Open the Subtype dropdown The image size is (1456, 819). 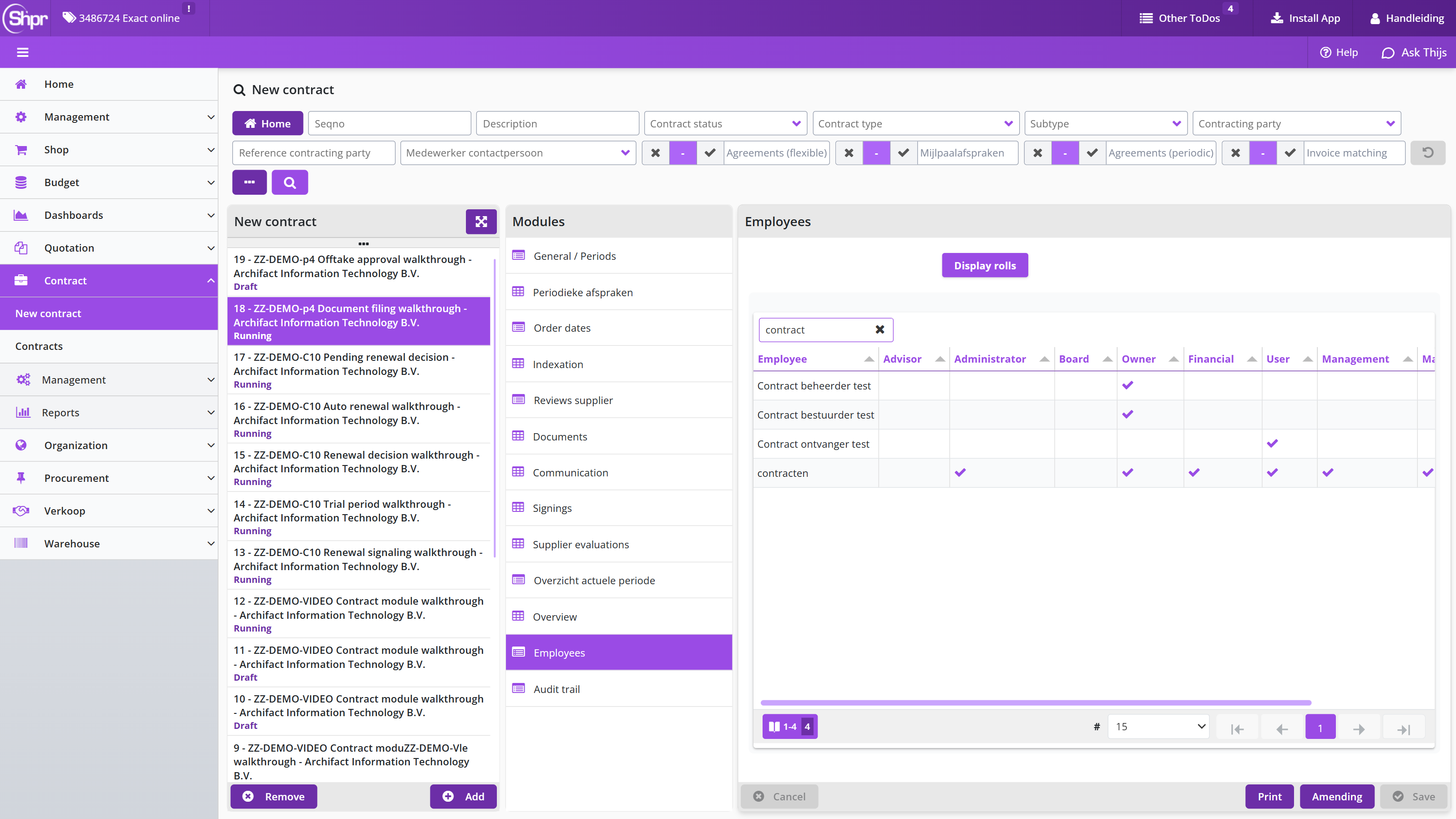click(x=1105, y=123)
